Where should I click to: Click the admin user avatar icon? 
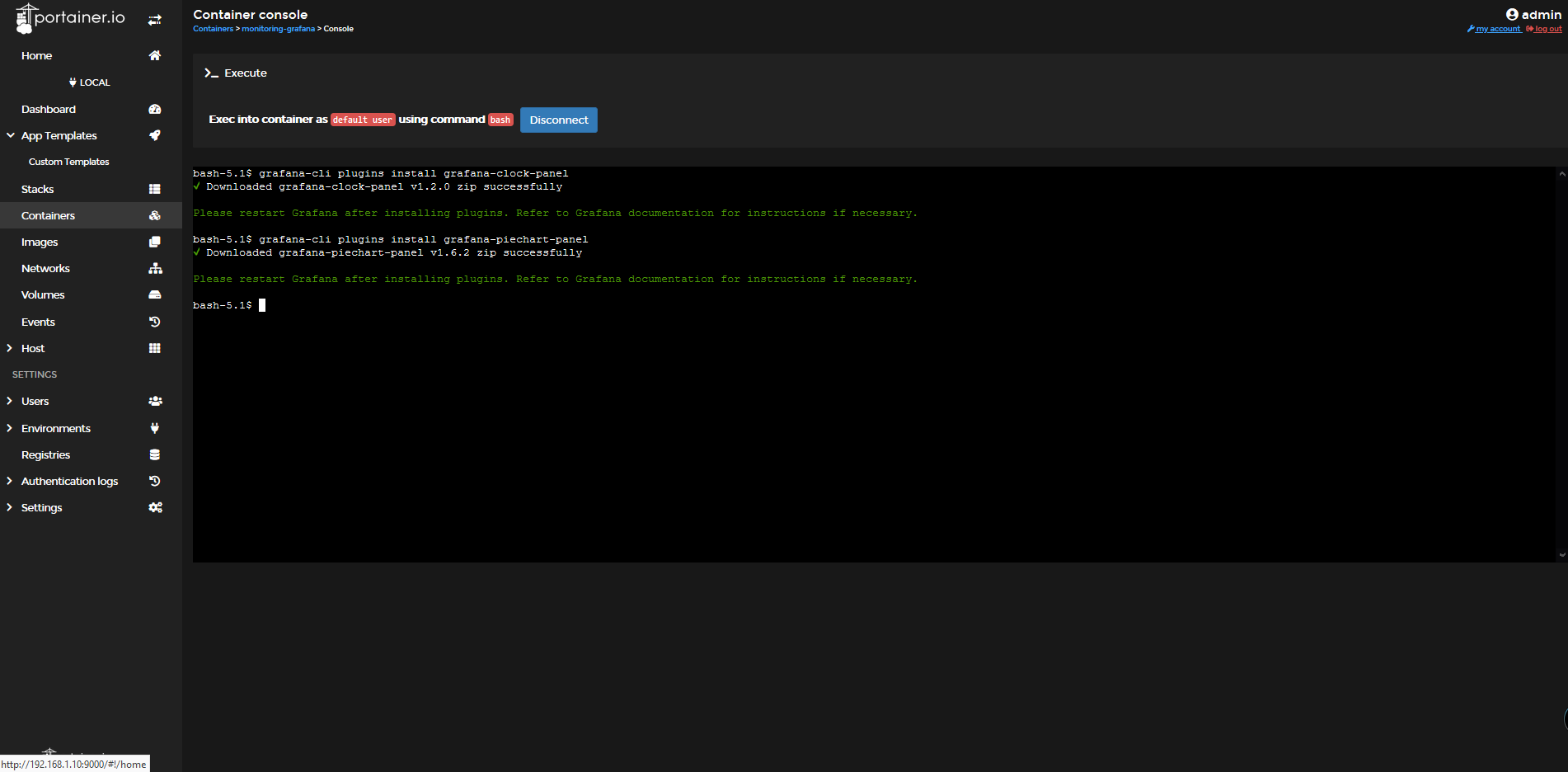pos(1512,14)
